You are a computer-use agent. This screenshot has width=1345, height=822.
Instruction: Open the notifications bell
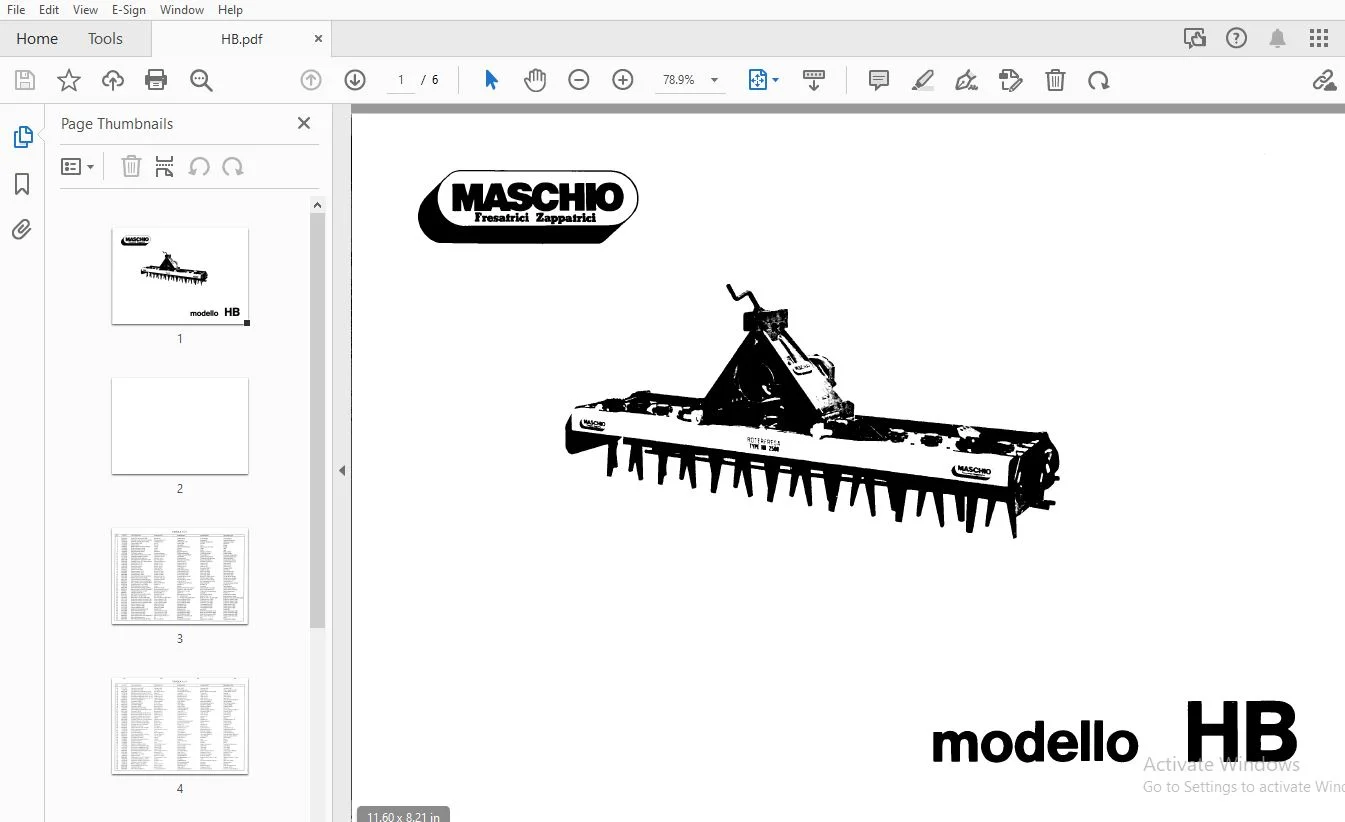(1278, 38)
